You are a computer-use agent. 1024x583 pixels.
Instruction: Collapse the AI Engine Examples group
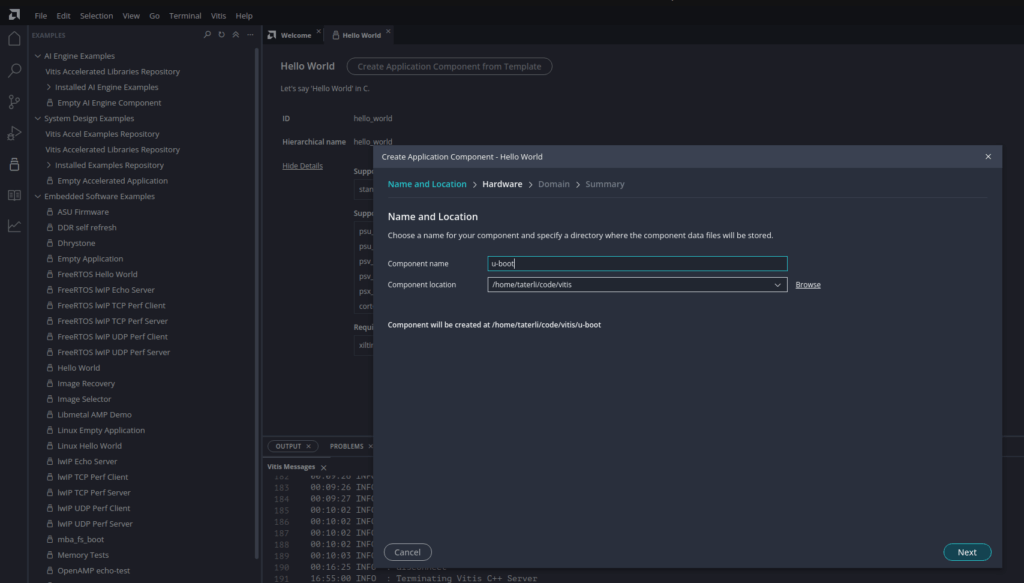coord(38,56)
